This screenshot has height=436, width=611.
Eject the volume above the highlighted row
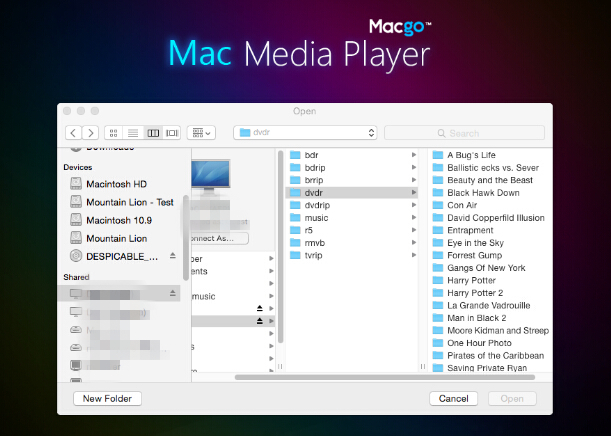[x=260, y=308]
